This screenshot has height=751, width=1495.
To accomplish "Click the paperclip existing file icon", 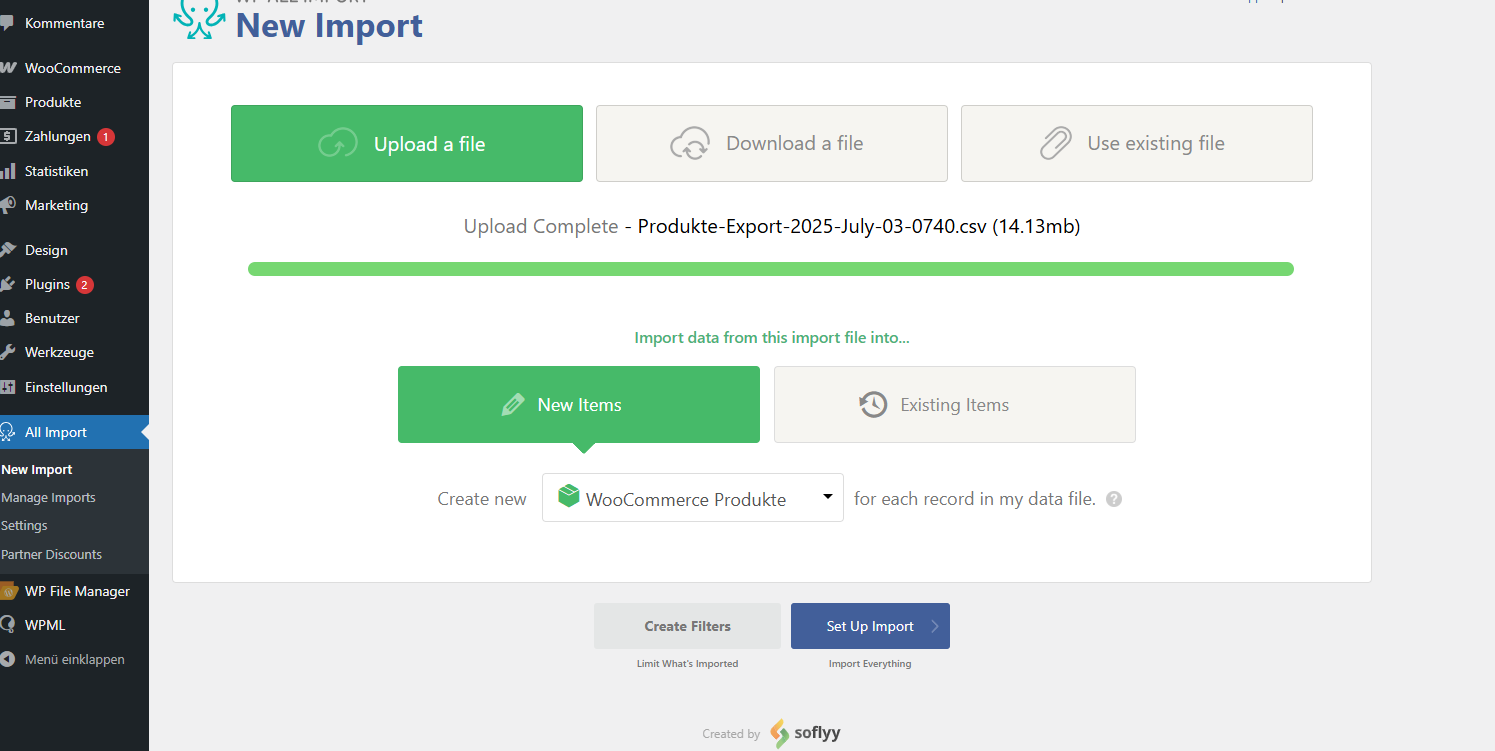I will [x=1055, y=144].
